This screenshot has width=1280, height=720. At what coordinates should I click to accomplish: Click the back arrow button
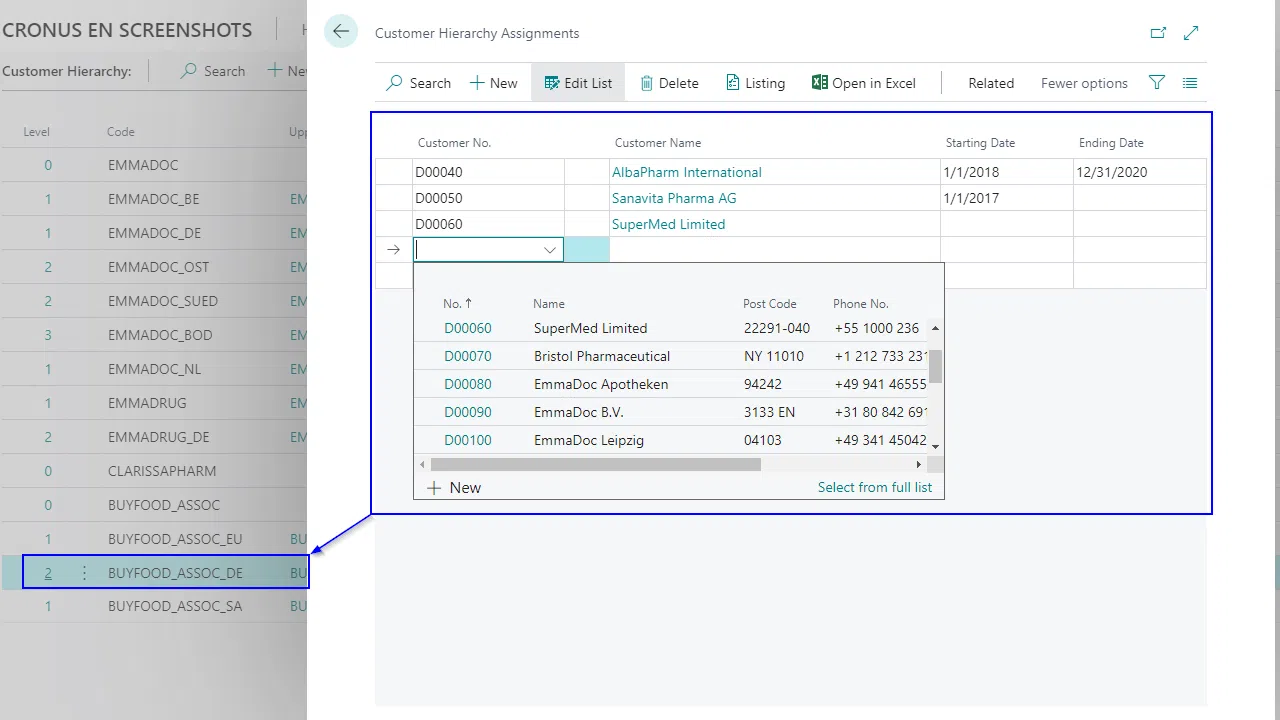(341, 31)
